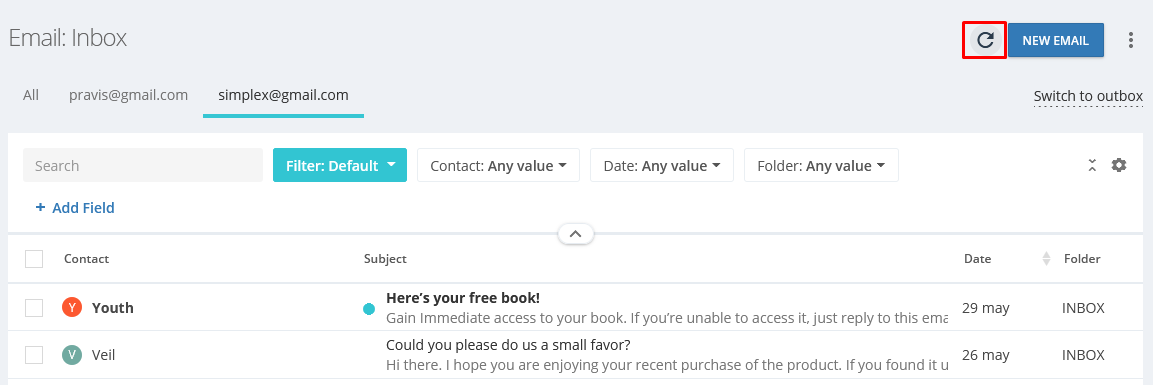
Task: Collapse the filter panel with the up-chevron
Action: tap(576, 234)
